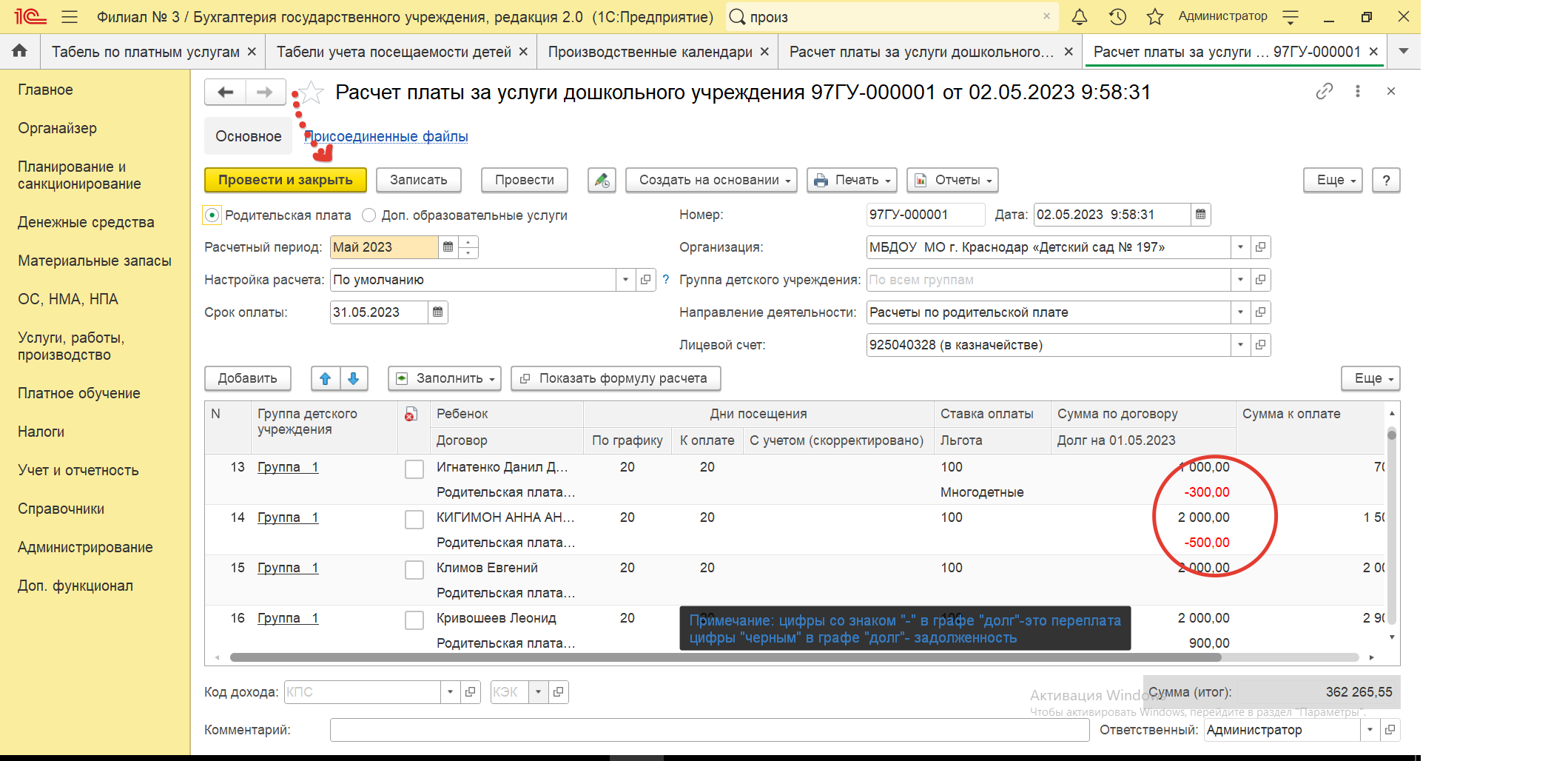
Task: Open the history clock icon
Action: 1117,16
